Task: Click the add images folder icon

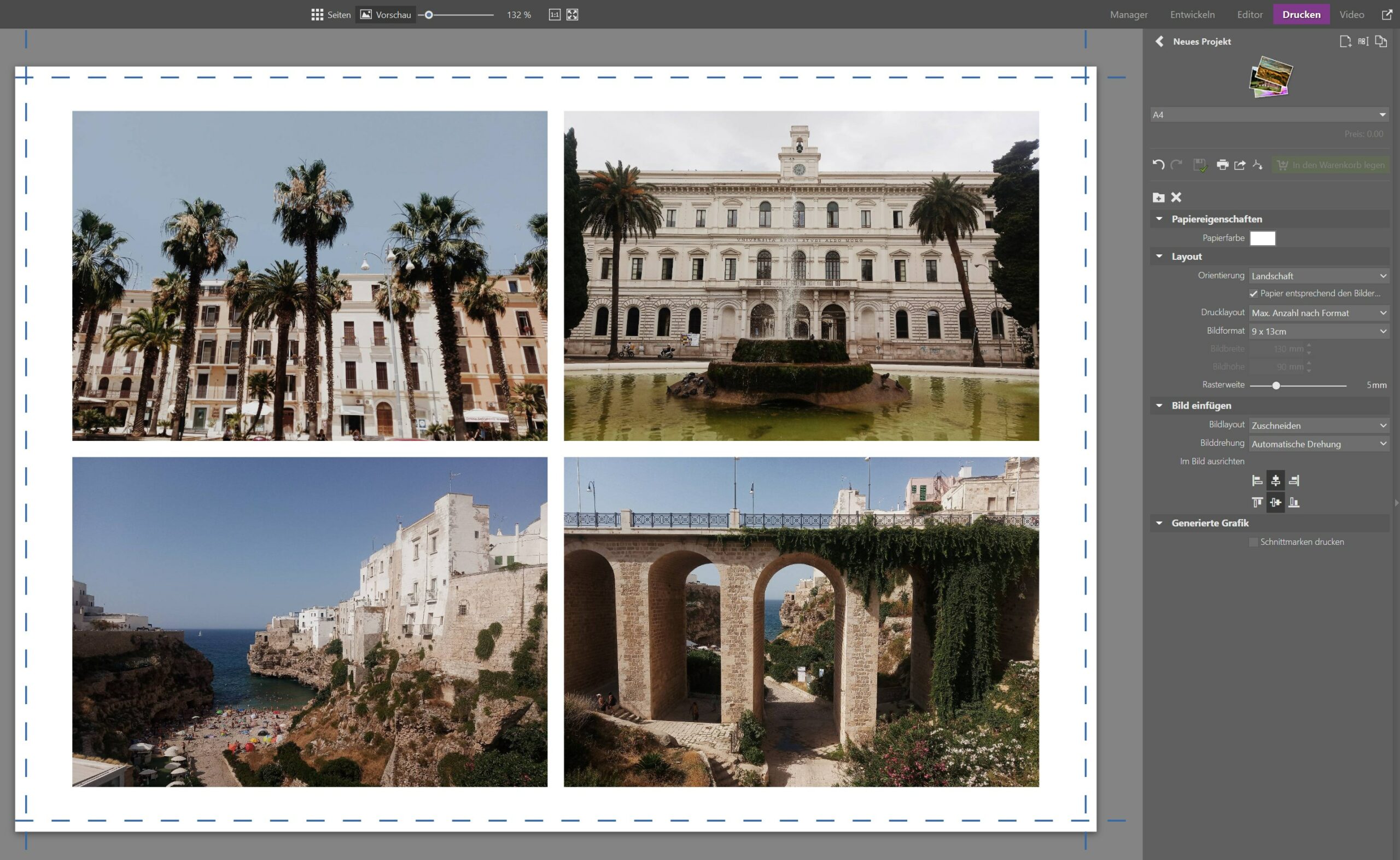Action: pyautogui.click(x=1158, y=197)
